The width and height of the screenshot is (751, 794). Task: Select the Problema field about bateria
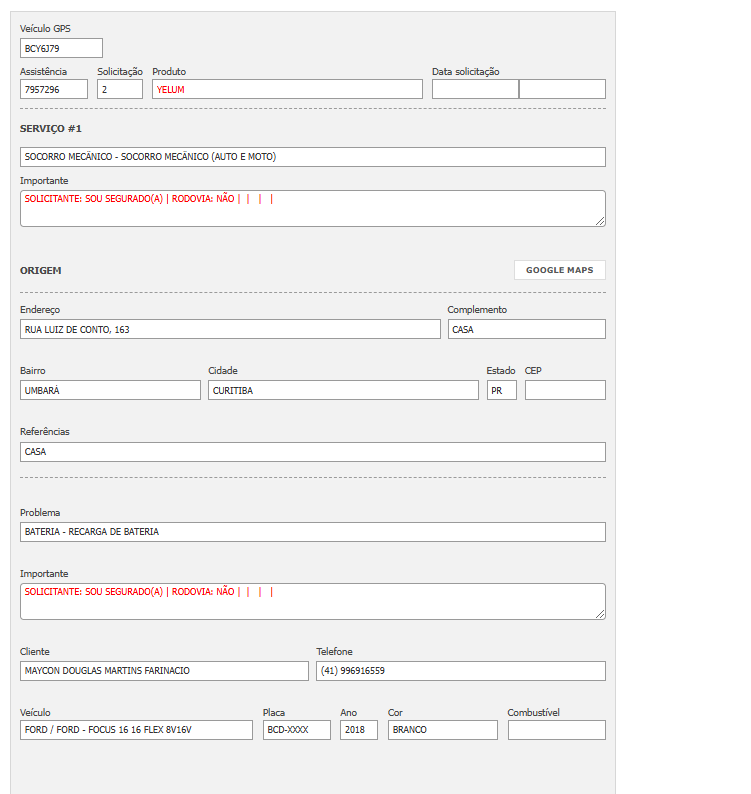point(312,532)
